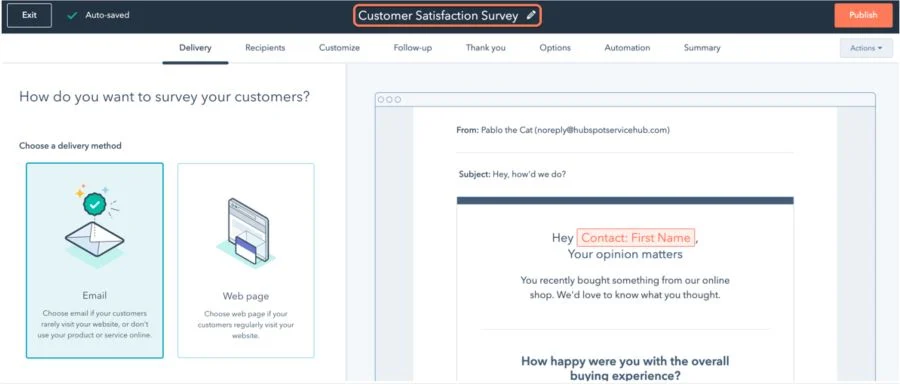Click the Your opinion matters text
Viewport: 900px width, 384px height.
coord(625,254)
